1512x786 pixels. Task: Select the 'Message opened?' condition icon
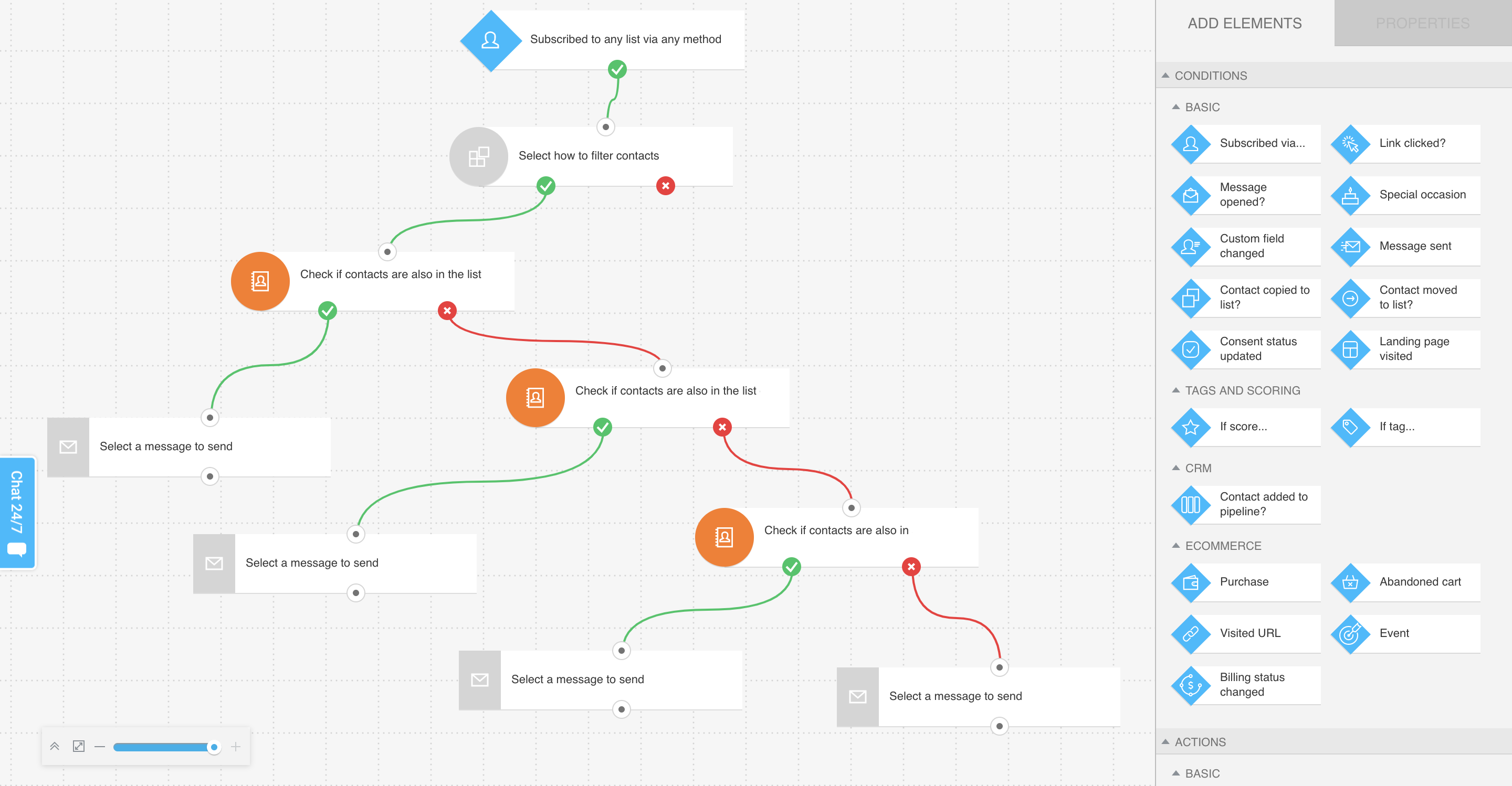[x=1193, y=195]
